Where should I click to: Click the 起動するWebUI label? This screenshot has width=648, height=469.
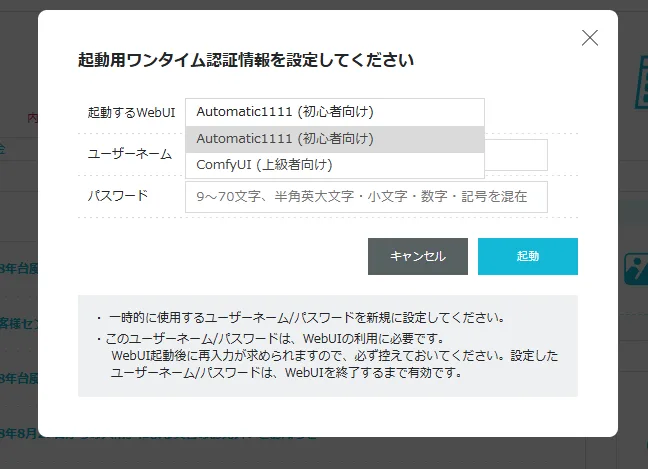[x=131, y=112]
